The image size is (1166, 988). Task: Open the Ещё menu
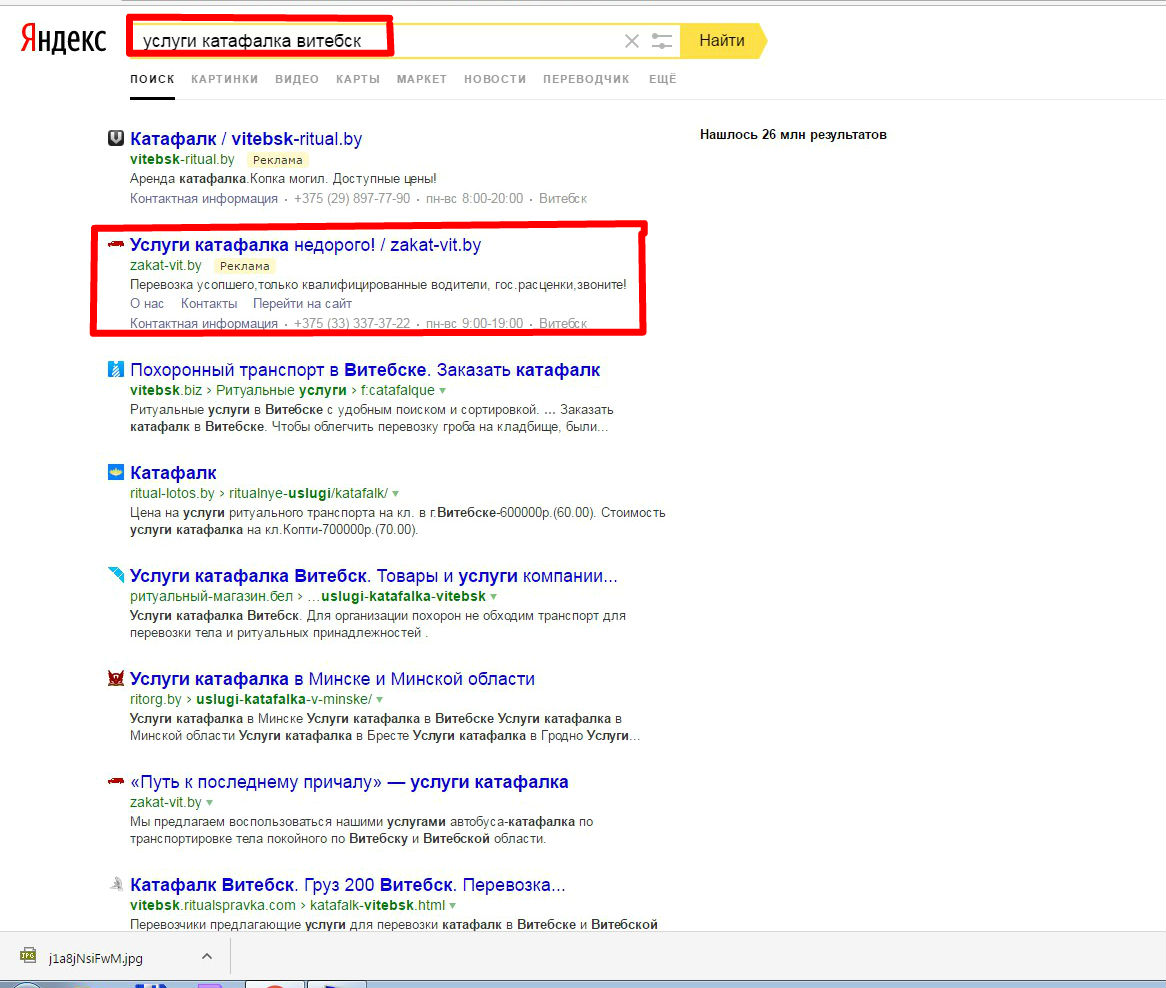(663, 79)
